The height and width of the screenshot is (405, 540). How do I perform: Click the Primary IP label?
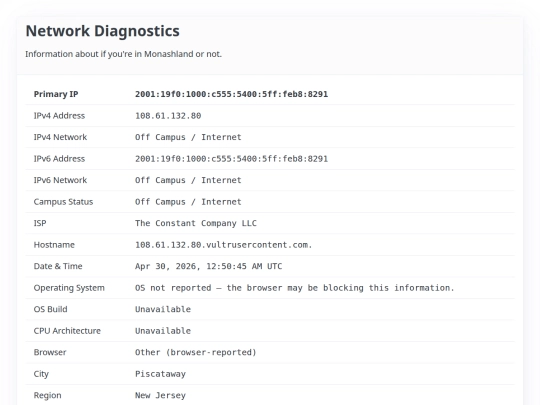pos(56,94)
